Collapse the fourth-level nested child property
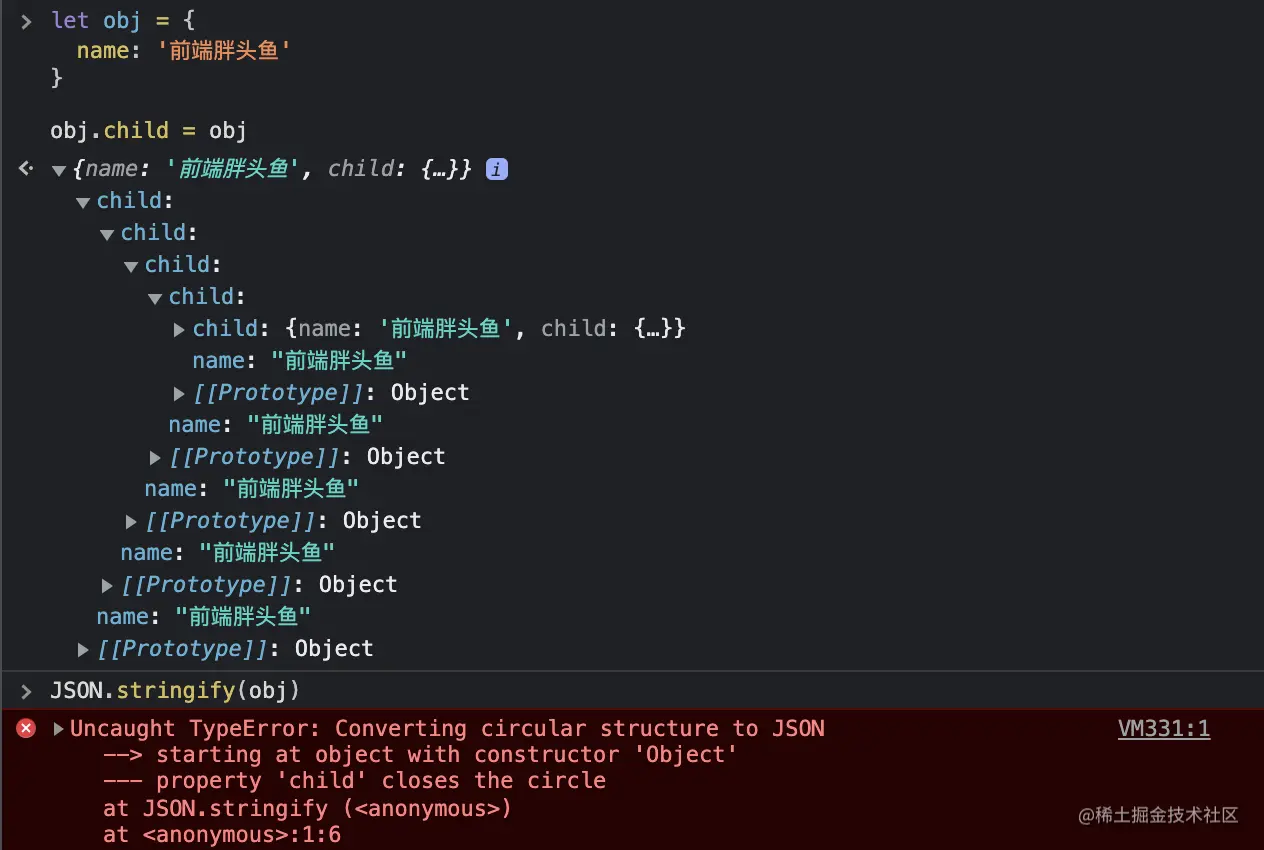Image resolution: width=1264 pixels, height=850 pixels. pyautogui.click(x=155, y=298)
